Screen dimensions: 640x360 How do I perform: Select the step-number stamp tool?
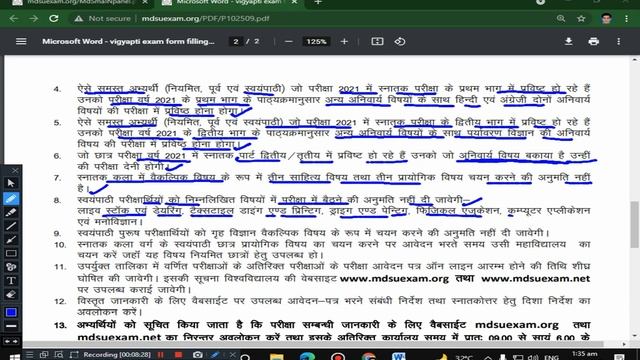point(11,267)
